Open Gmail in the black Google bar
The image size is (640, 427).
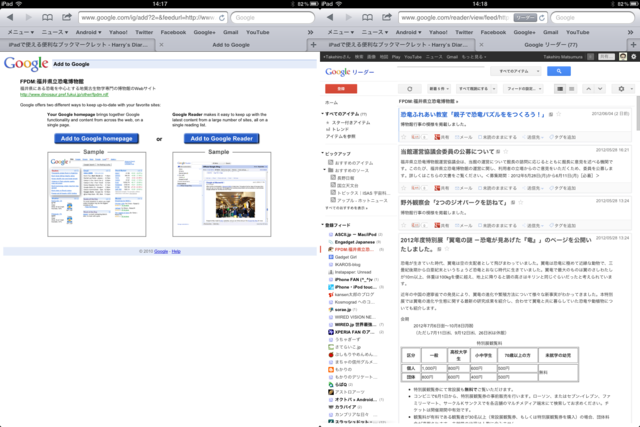point(452,57)
